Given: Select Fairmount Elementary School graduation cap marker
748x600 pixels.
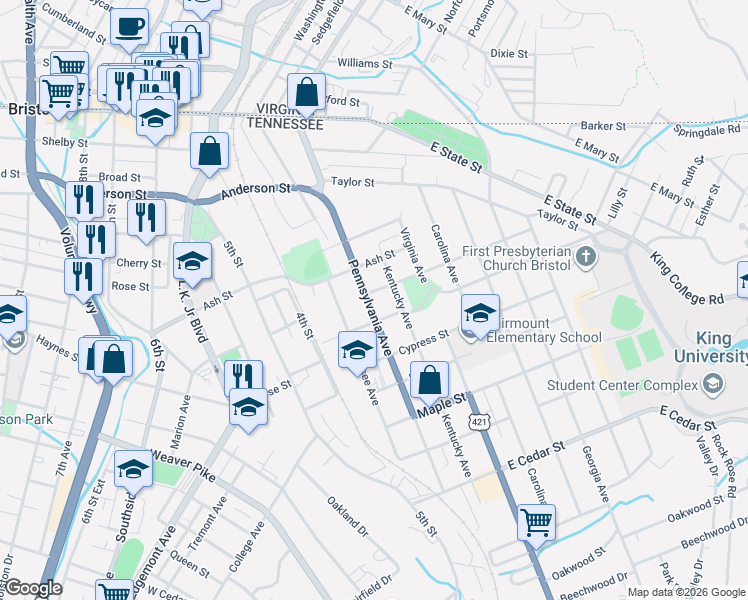Looking at the screenshot, I should 480,315.
